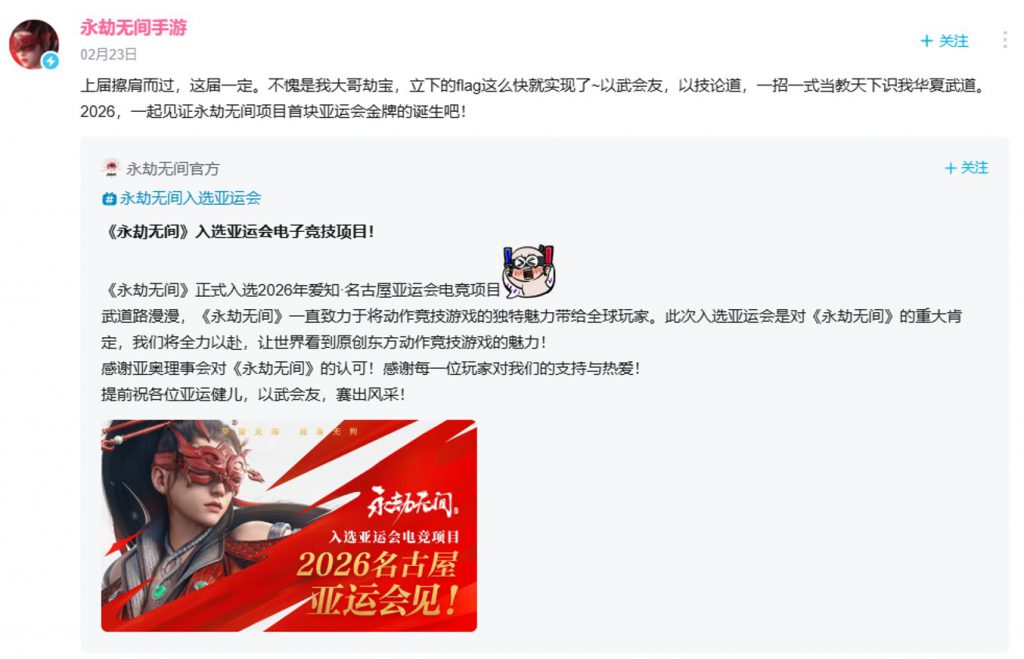The image size is (1024, 659).
Task: Open the 永劫无间入选亚运会 topic link
Action: click(190, 198)
